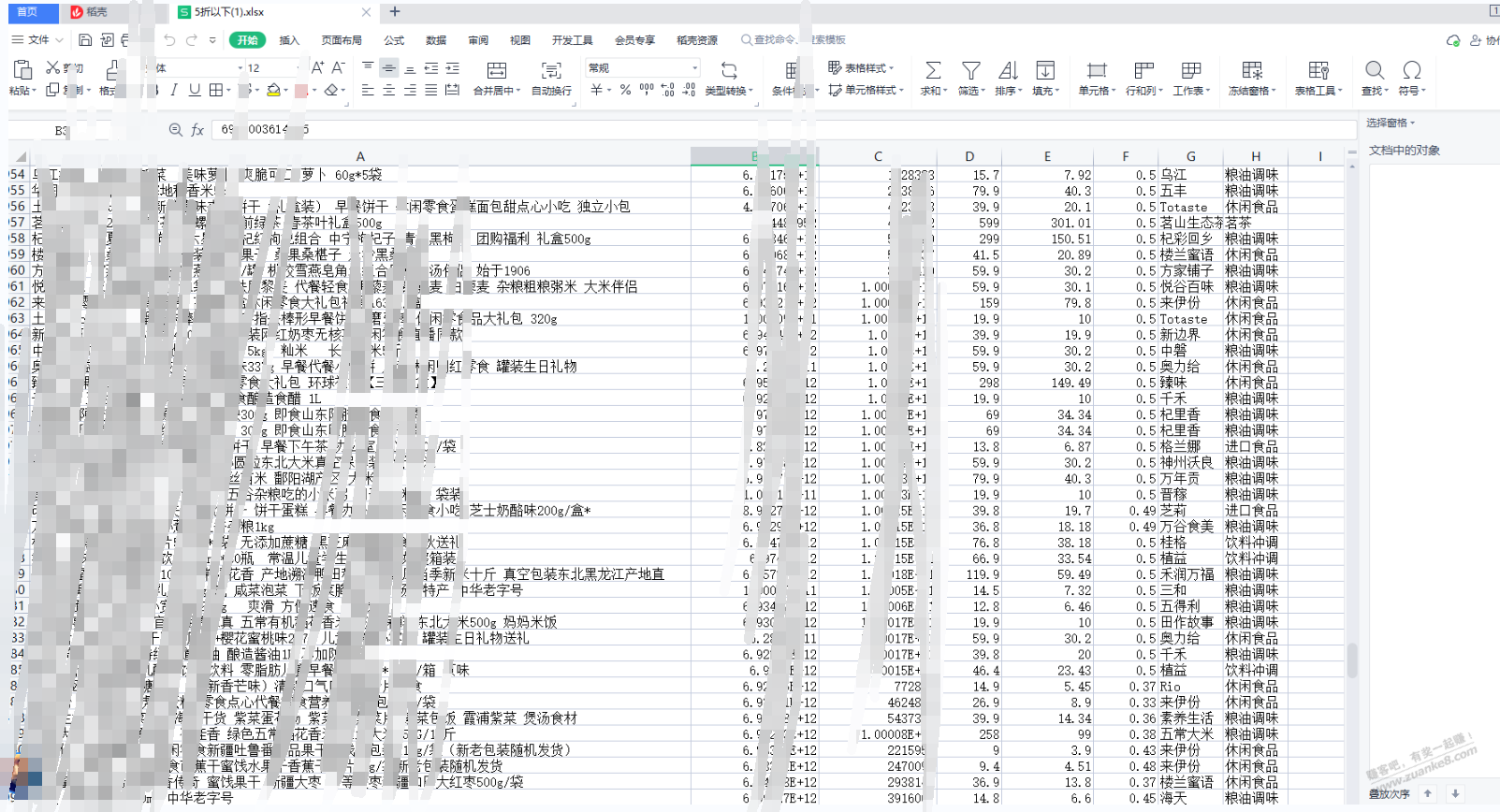Toggle bottom vertical alignment
The image size is (1500, 812).
click(x=410, y=68)
